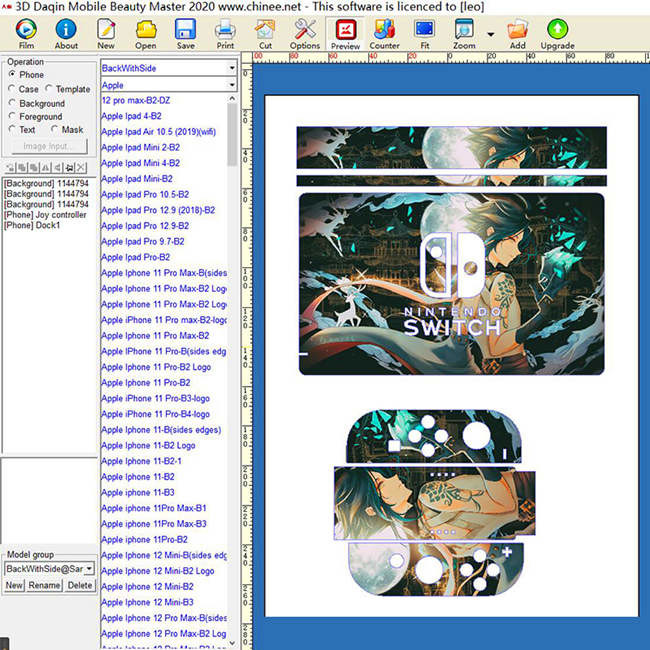Click the model list scroll-up arrow

[232, 99]
